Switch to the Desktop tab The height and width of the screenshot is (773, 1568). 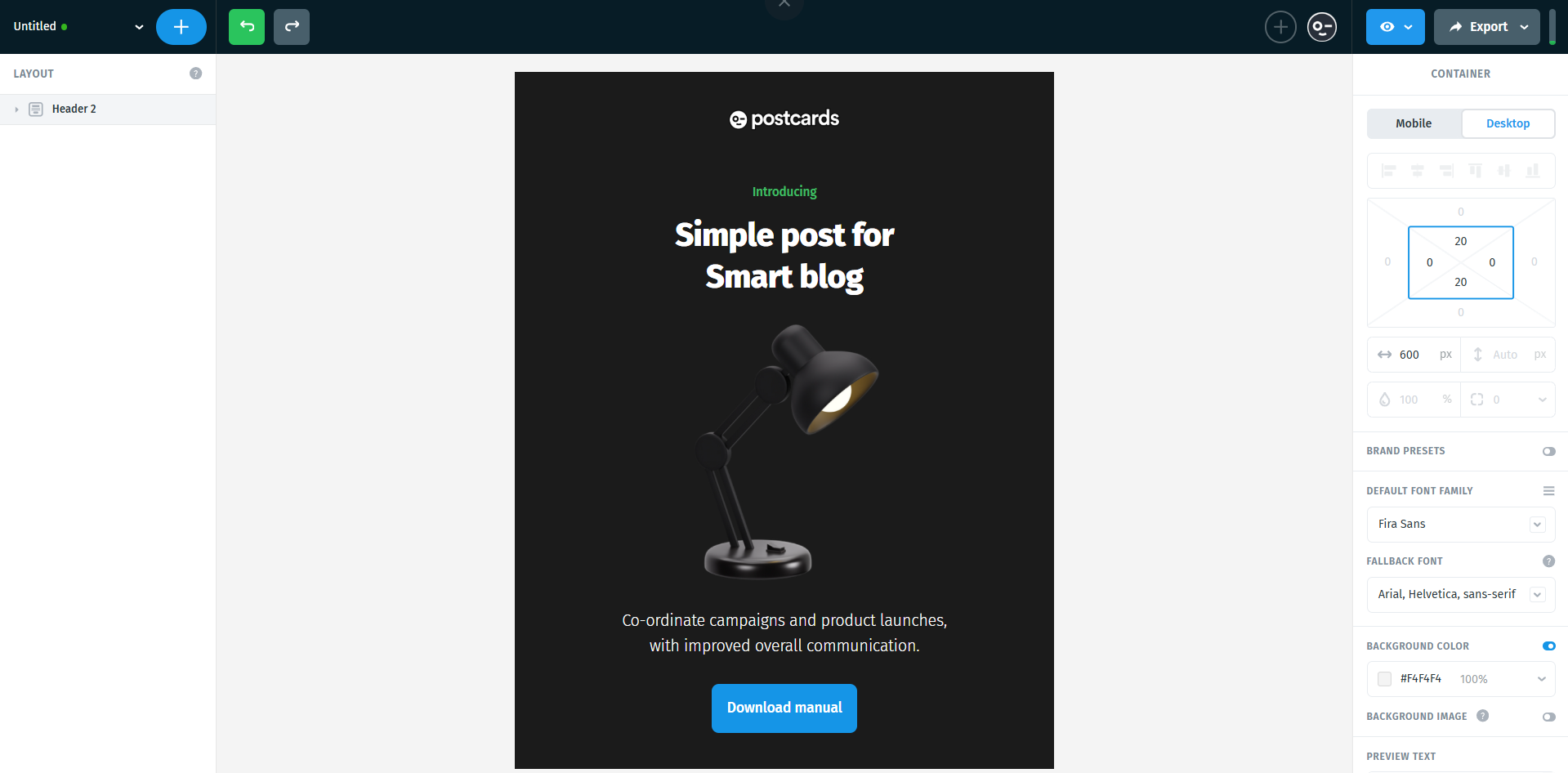pyautogui.click(x=1508, y=123)
